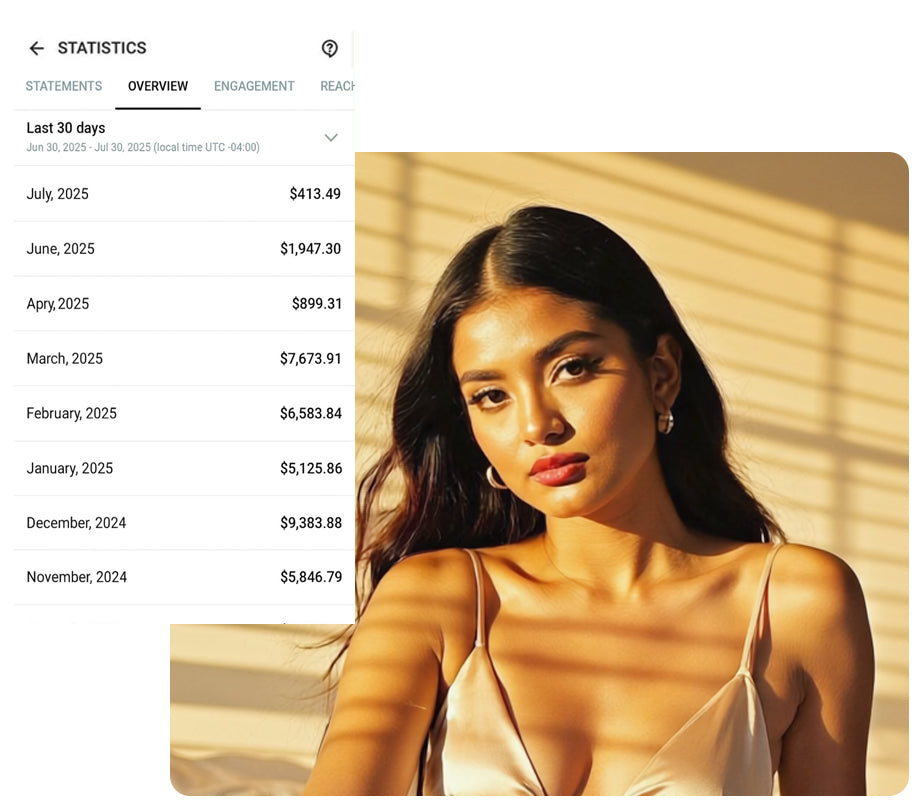Click the 'Last 30 days' label
Viewport: 920px width, 806px height.
(x=66, y=128)
